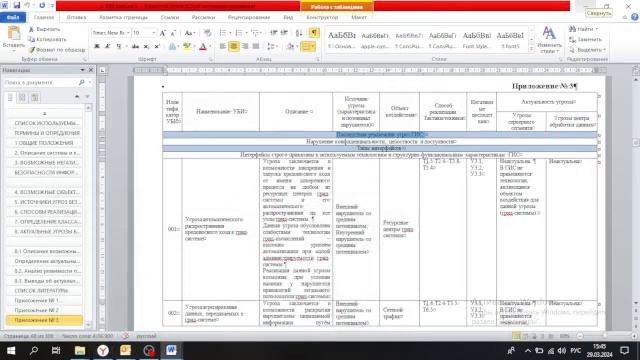Viewport: 640px width, 360px height.
Task: Close the Navigation pane
Action: 91,70
